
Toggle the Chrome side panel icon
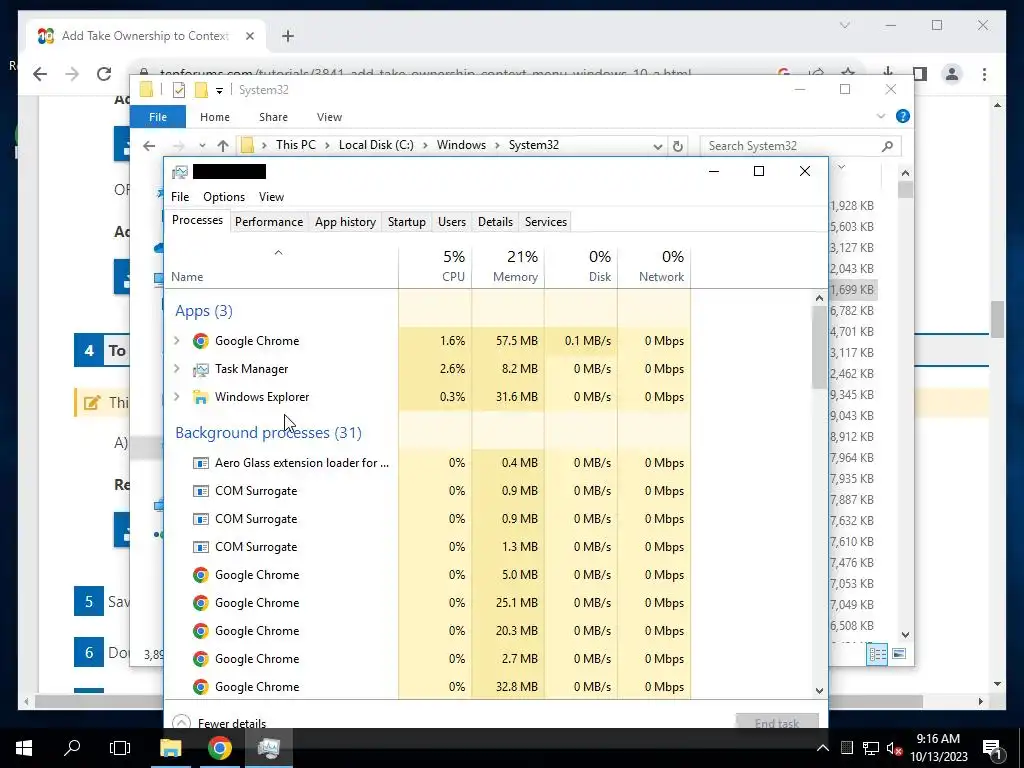[x=920, y=74]
